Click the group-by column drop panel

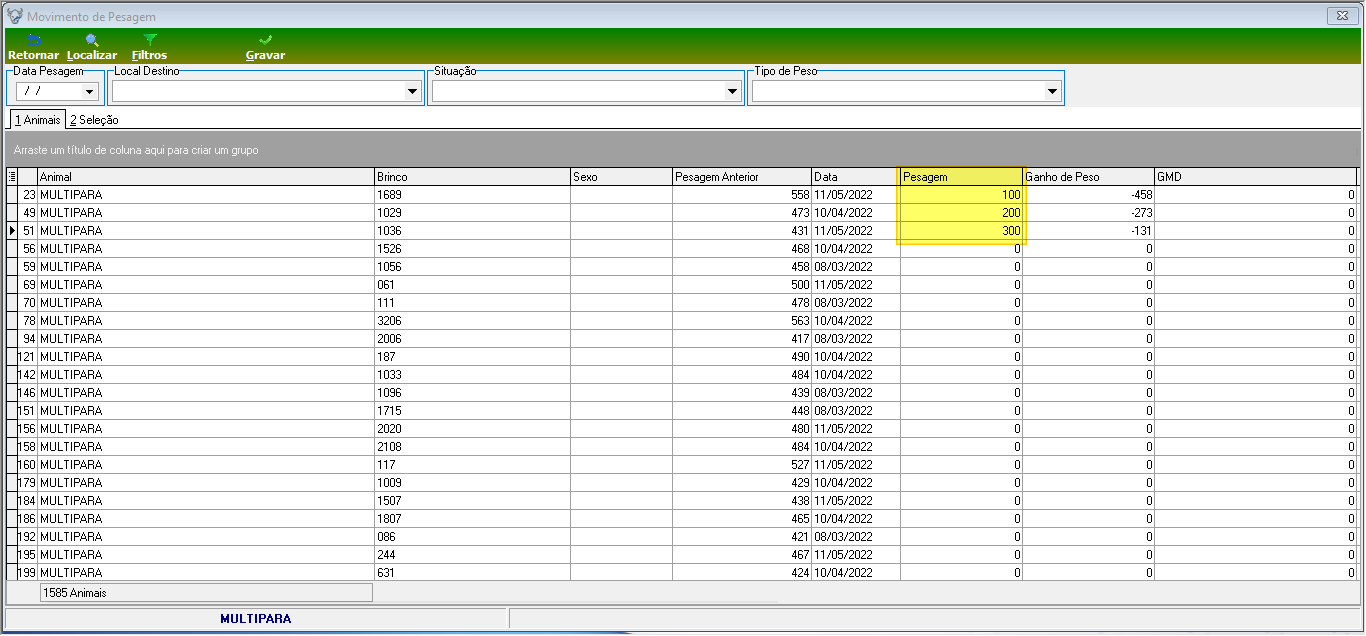click(x=683, y=149)
